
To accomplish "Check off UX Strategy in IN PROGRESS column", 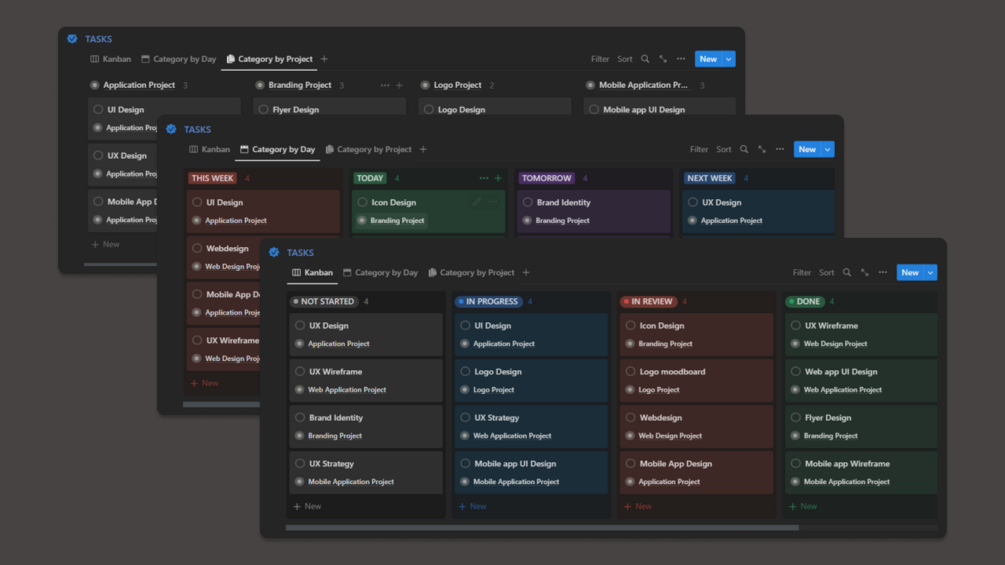I will [x=465, y=418].
